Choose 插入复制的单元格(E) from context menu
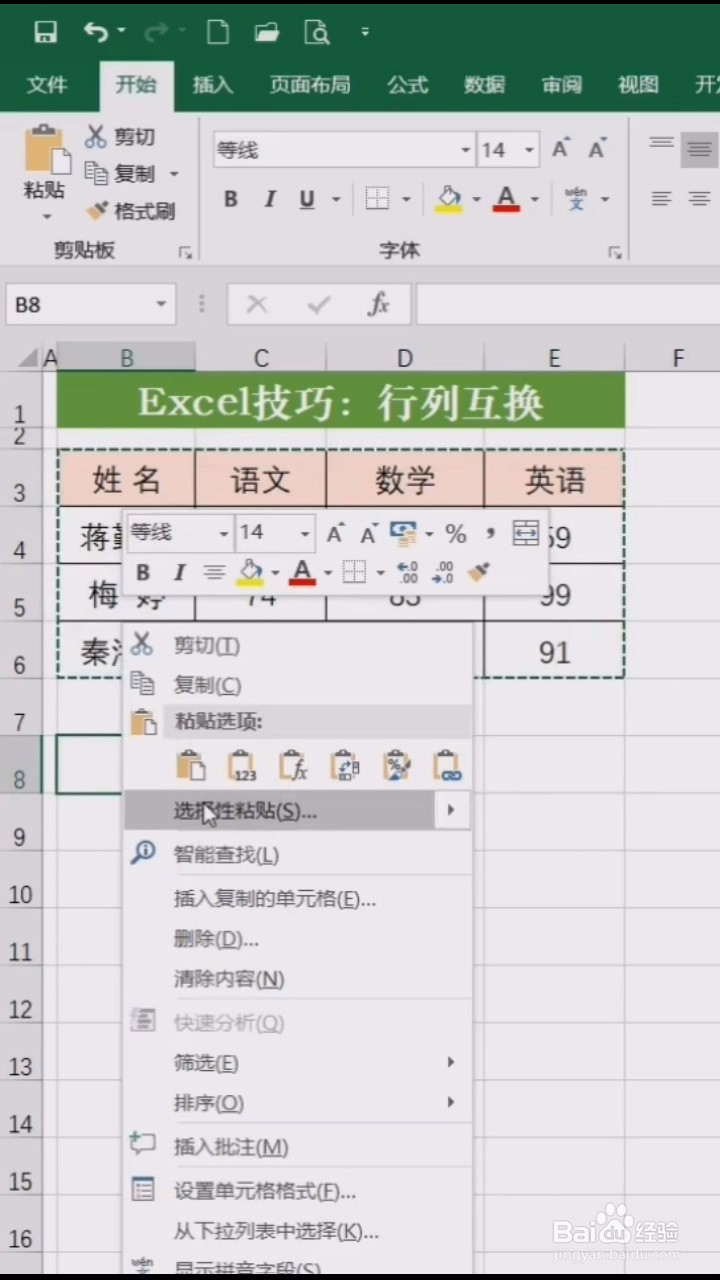Screen dimensions: 720x1280 pyautogui.click(x=297, y=899)
